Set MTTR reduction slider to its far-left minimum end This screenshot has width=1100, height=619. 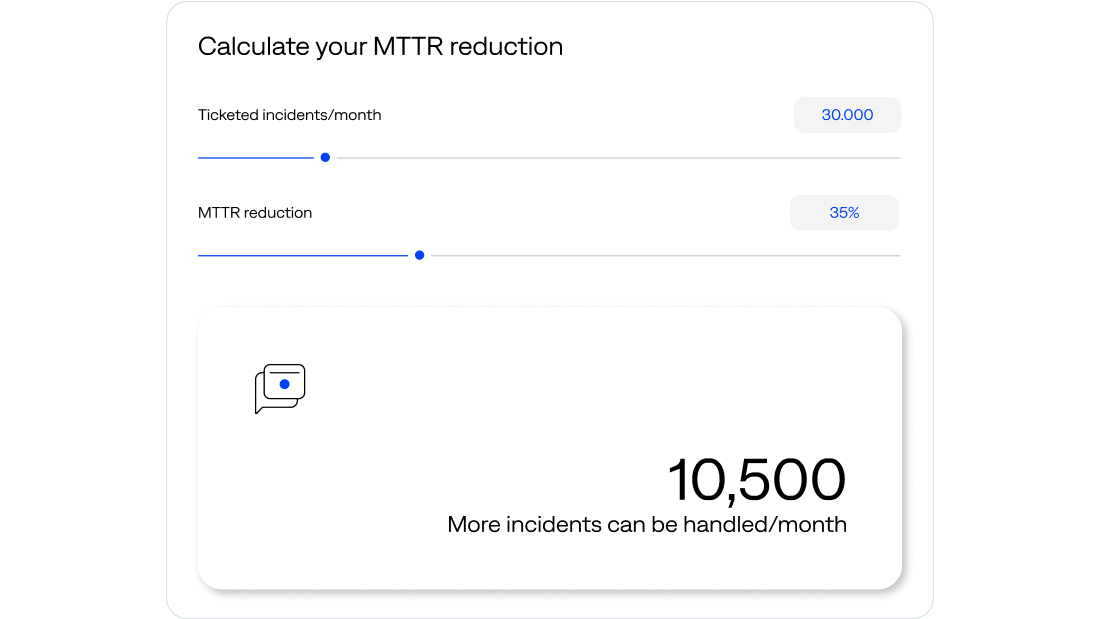(200, 255)
